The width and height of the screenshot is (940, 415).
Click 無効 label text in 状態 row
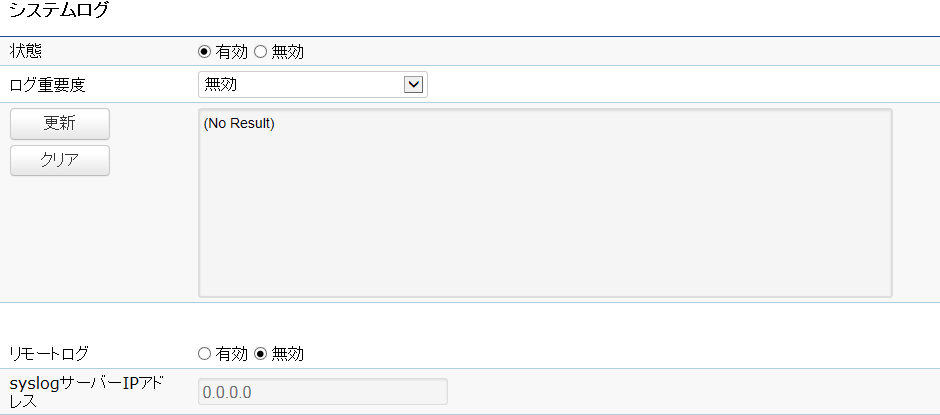288,52
